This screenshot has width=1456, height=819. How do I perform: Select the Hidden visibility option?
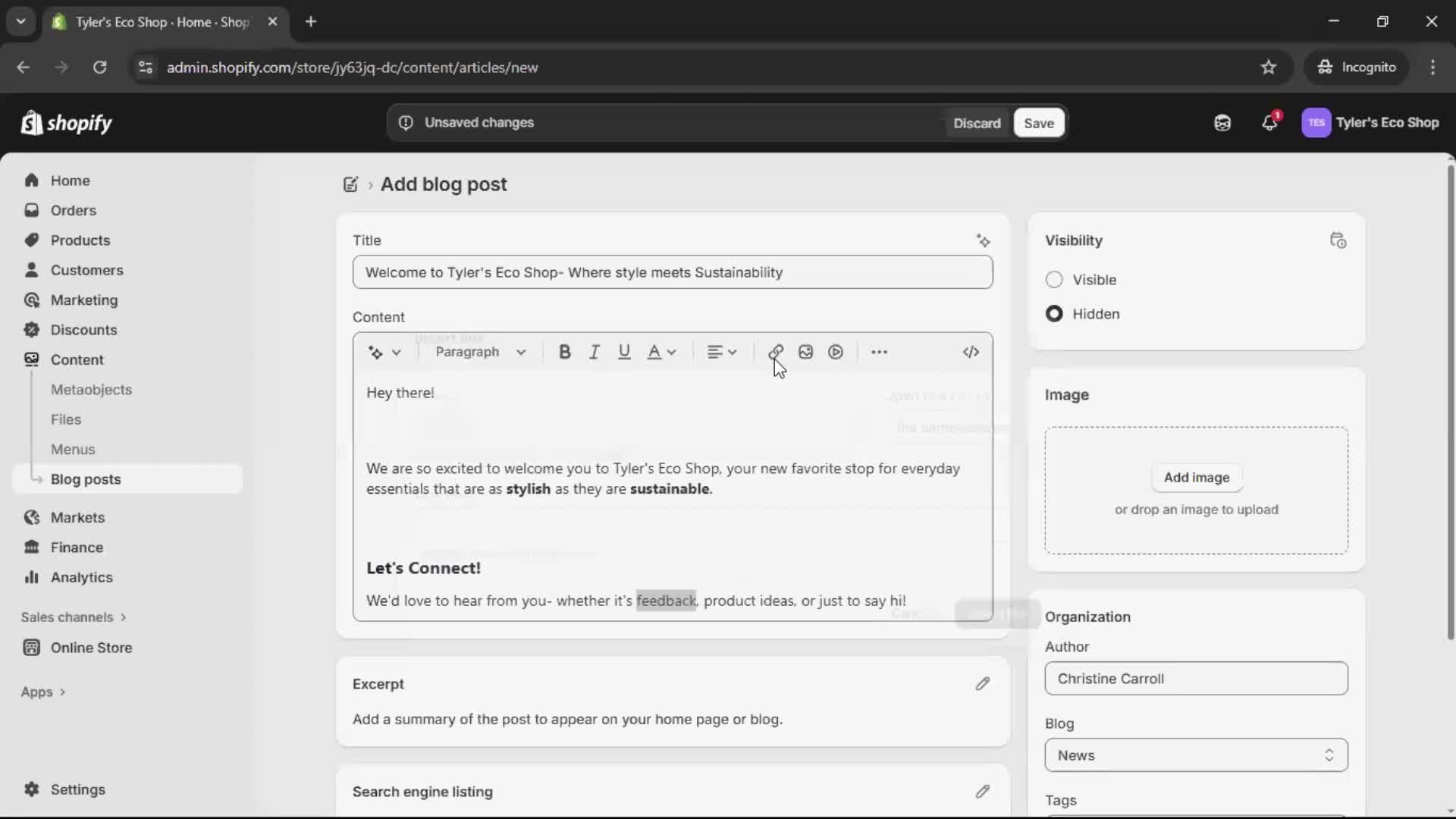[1054, 313]
